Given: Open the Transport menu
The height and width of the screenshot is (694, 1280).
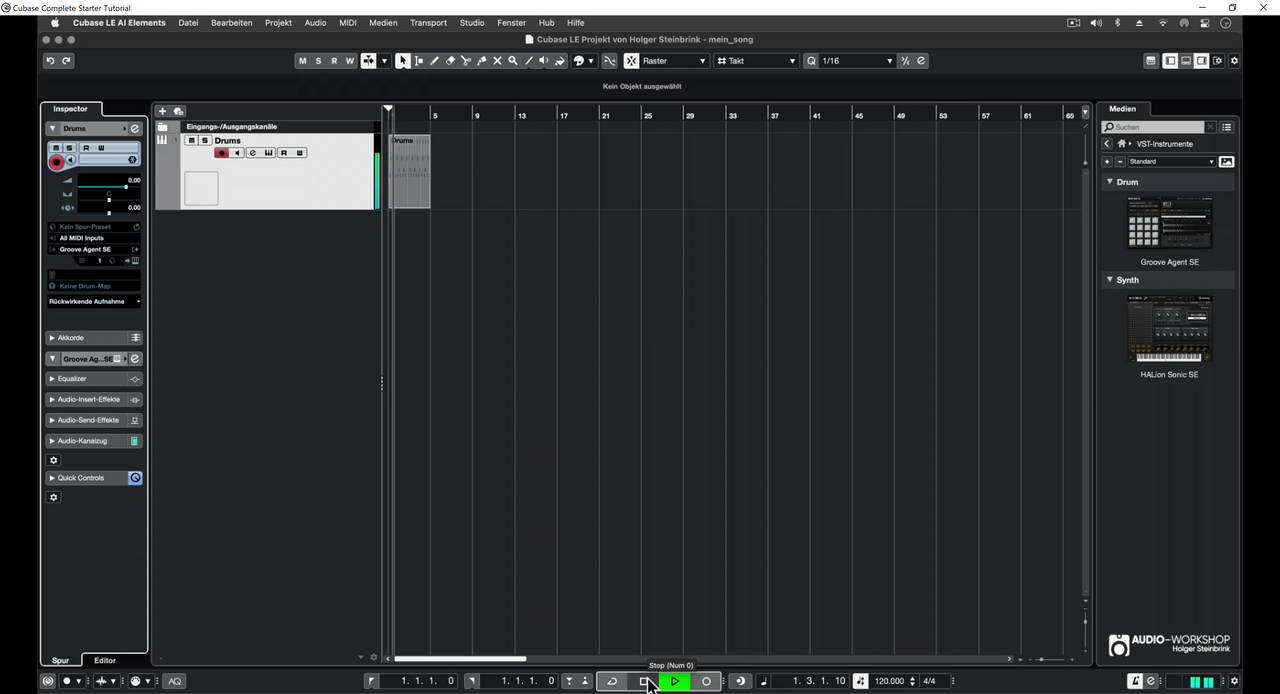Looking at the screenshot, I should point(428,23).
